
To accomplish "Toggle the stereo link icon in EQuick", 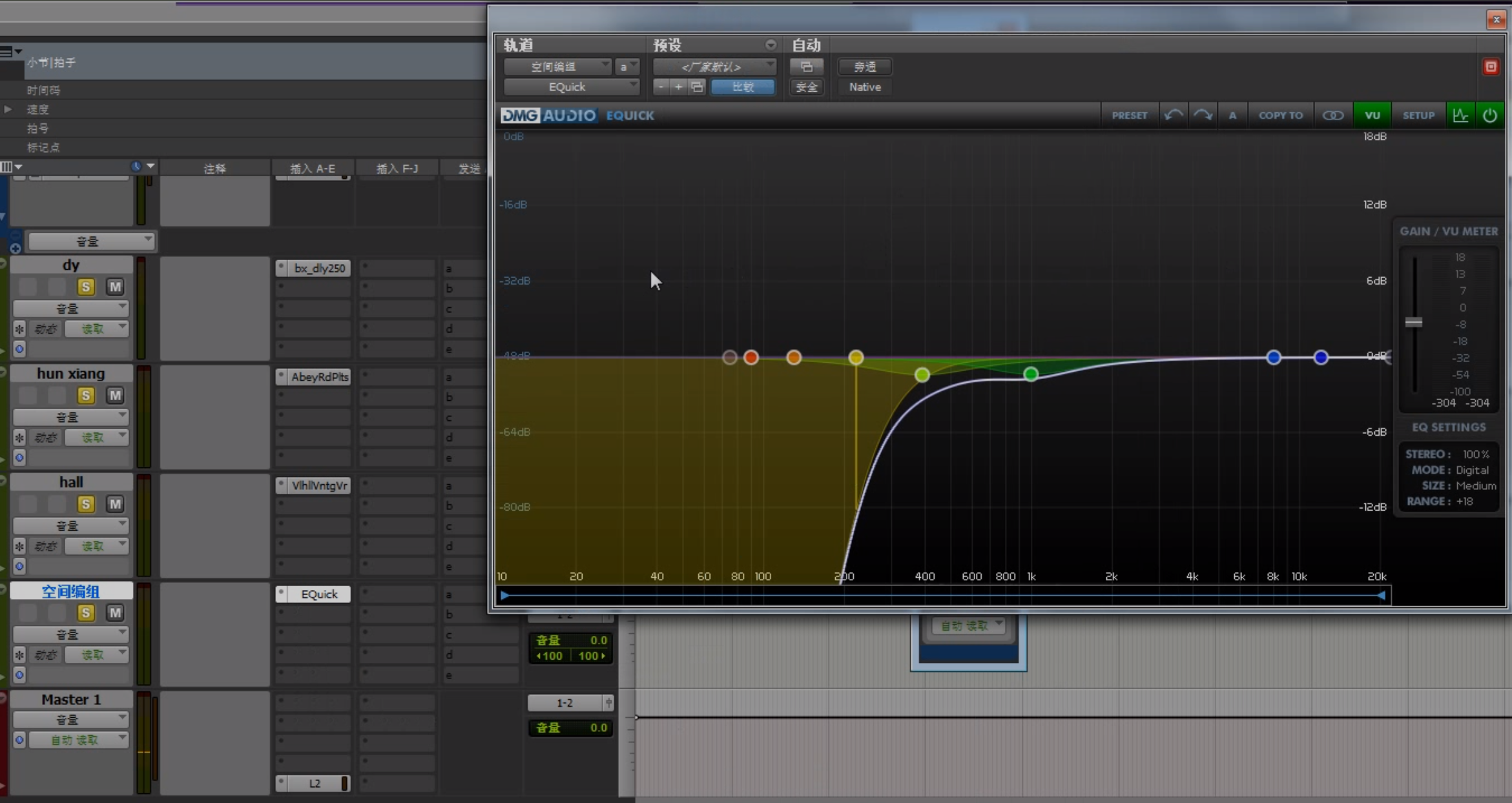I will click(x=1332, y=115).
